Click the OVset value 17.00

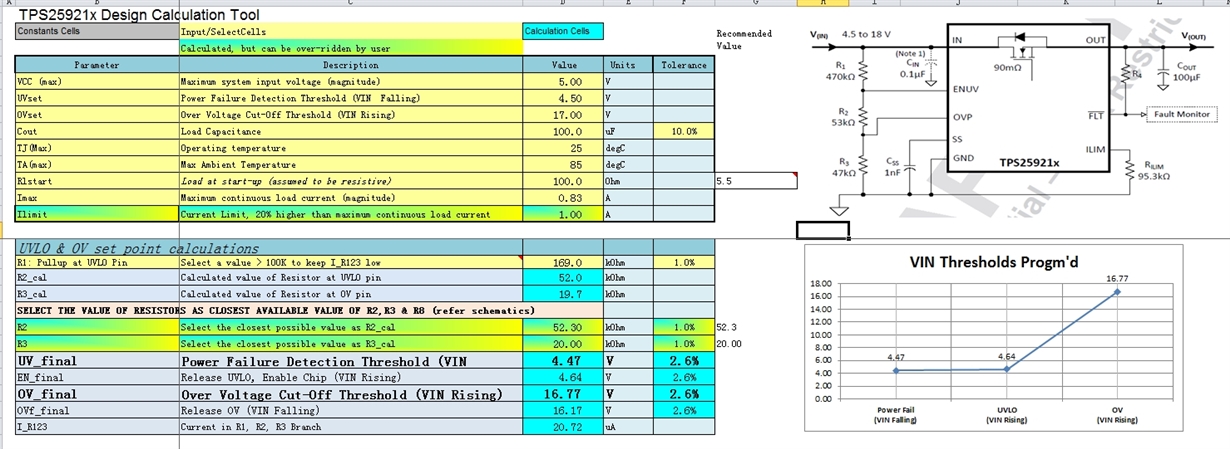[x=563, y=115]
